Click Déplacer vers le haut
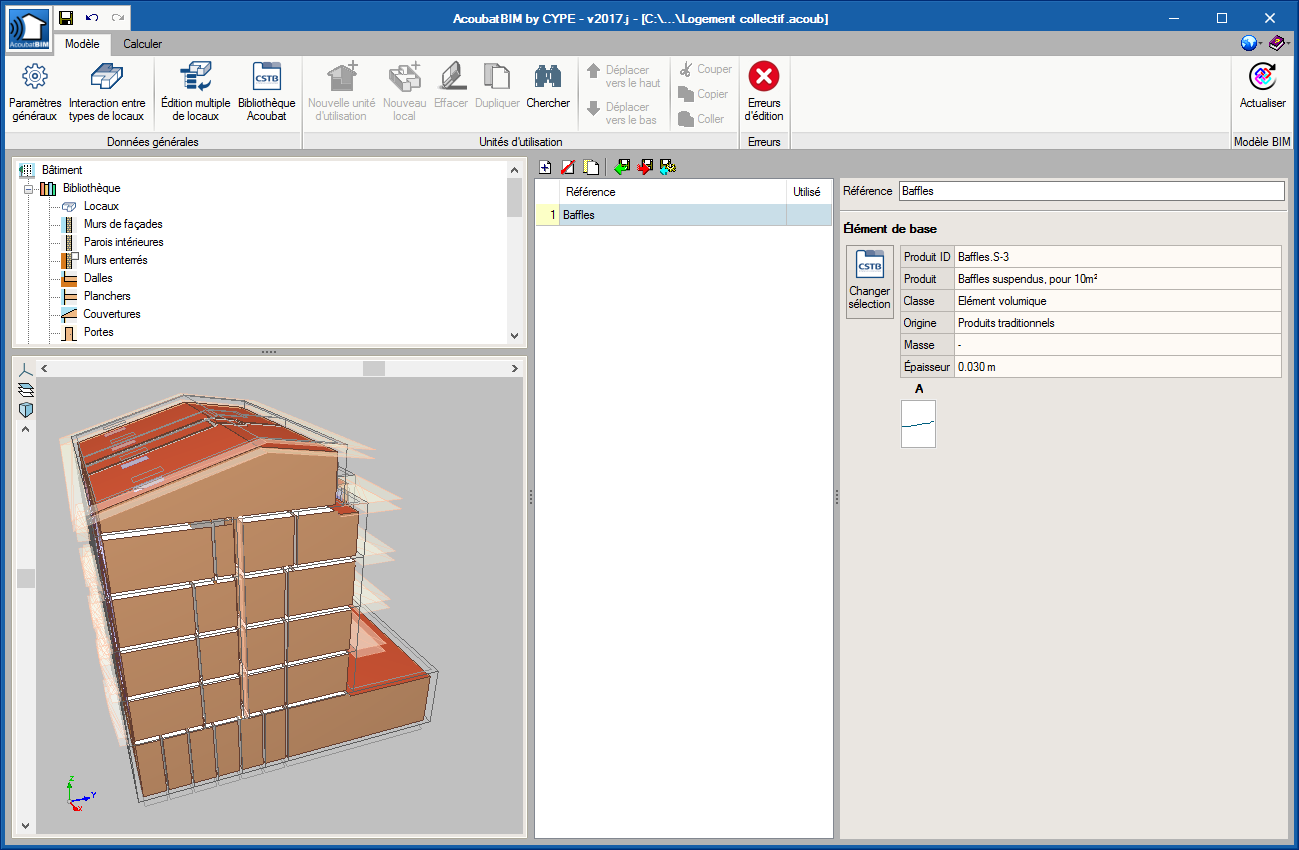 pyautogui.click(x=624, y=76)
